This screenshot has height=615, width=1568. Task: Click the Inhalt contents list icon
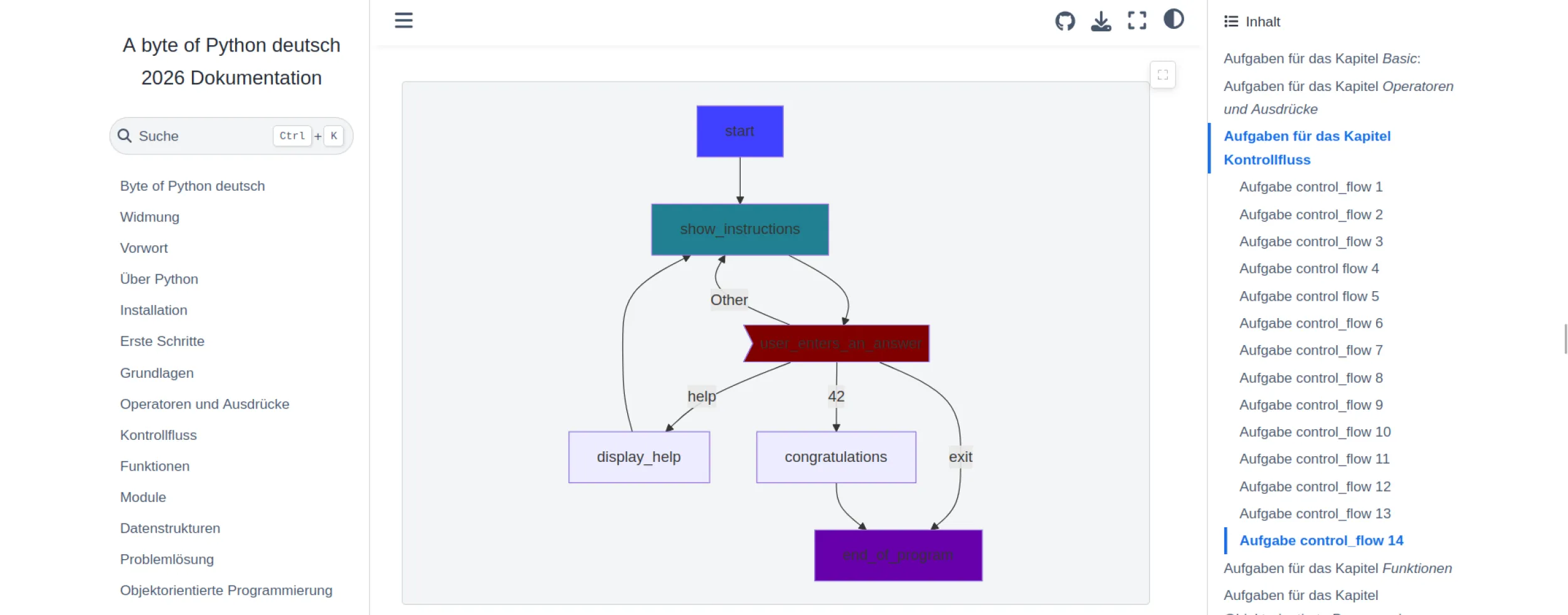(x=1231, y=21)
